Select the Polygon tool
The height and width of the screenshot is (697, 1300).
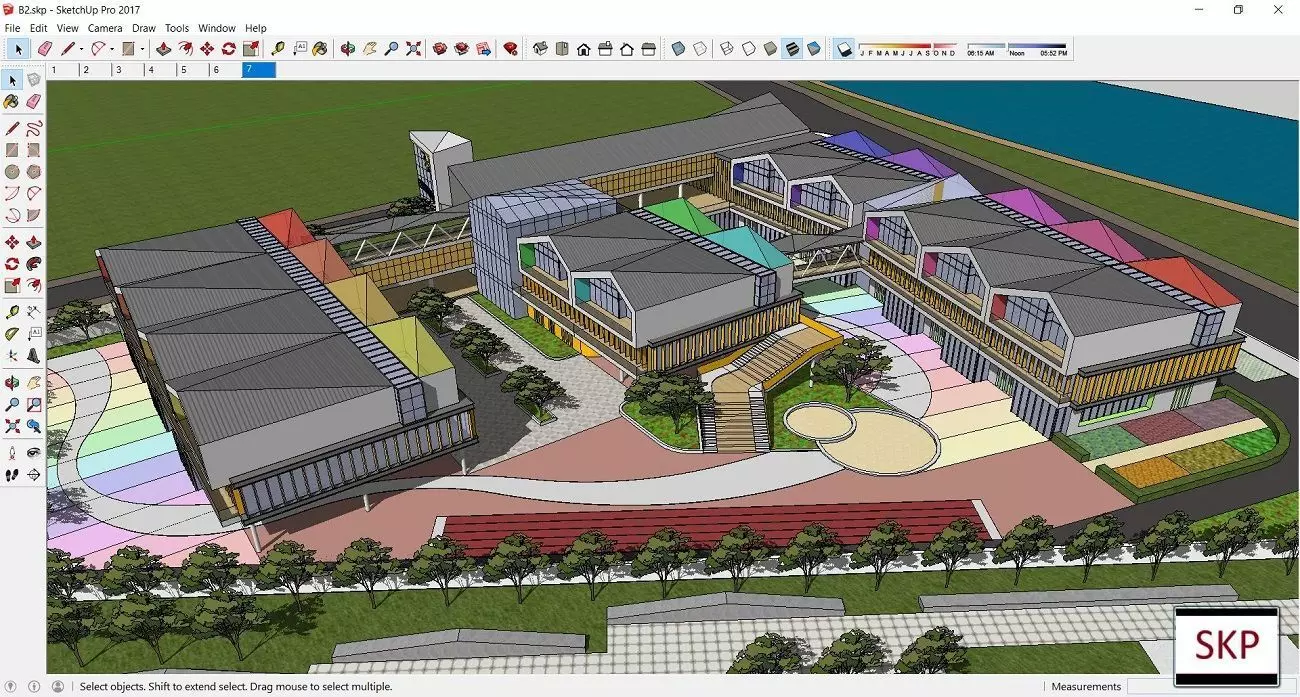(x=34, y=172)
